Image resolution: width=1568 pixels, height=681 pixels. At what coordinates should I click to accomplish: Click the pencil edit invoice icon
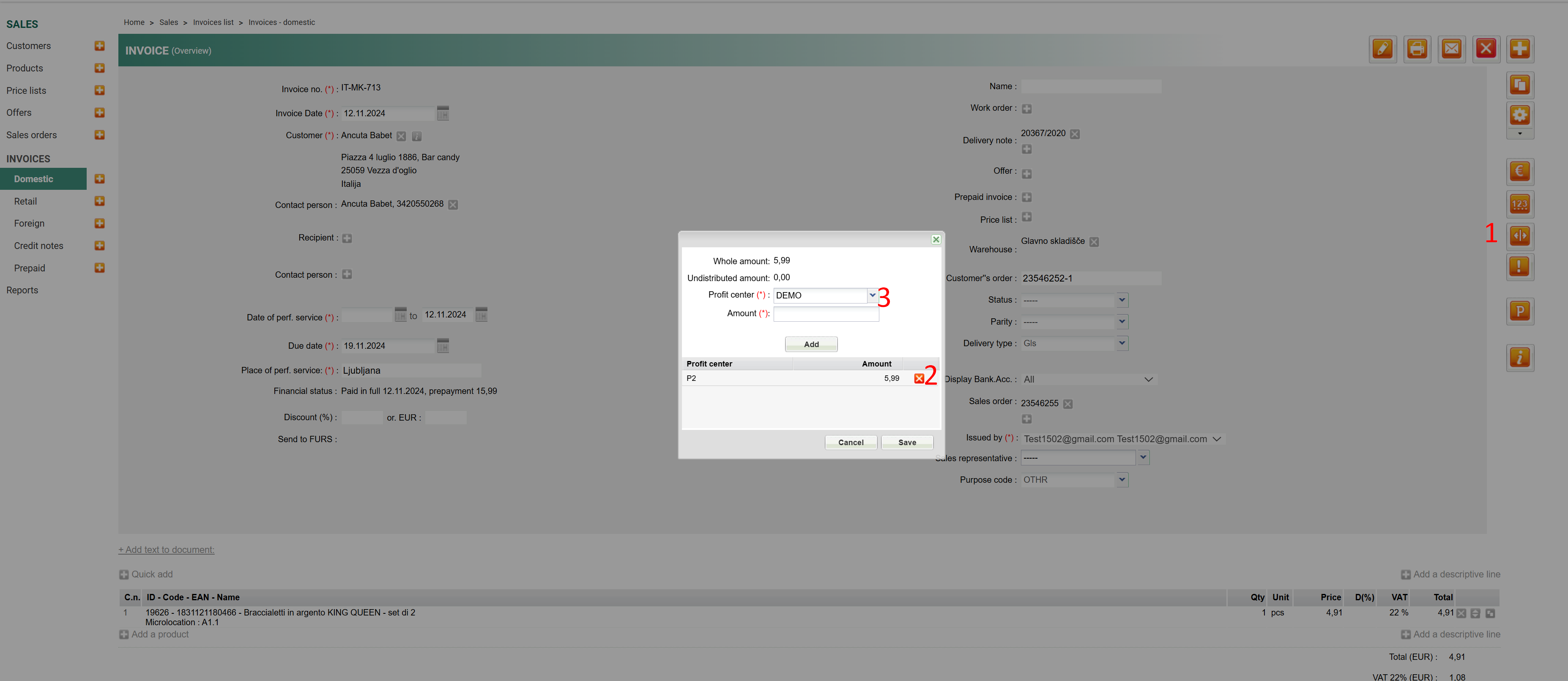[x=1382, y=49]
